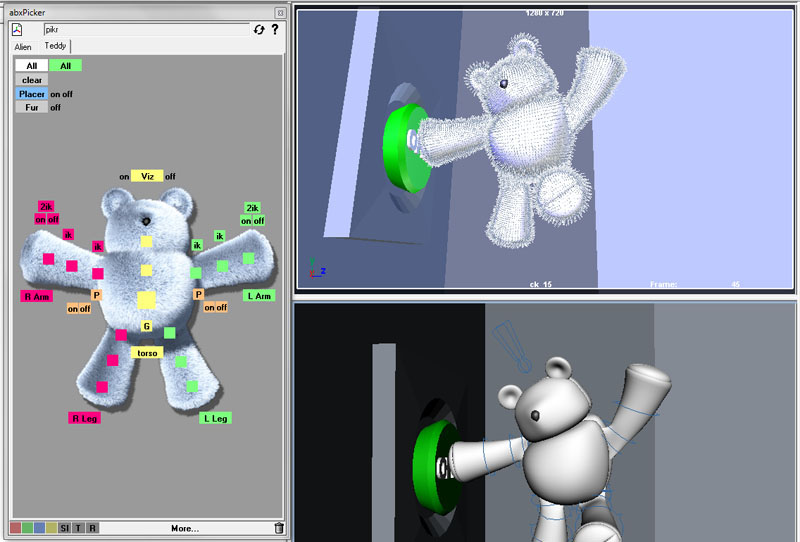Viewport: 800px width, 542px height.
Task: Click the refresh icon in abxPicker
Action: click(259, 30)
